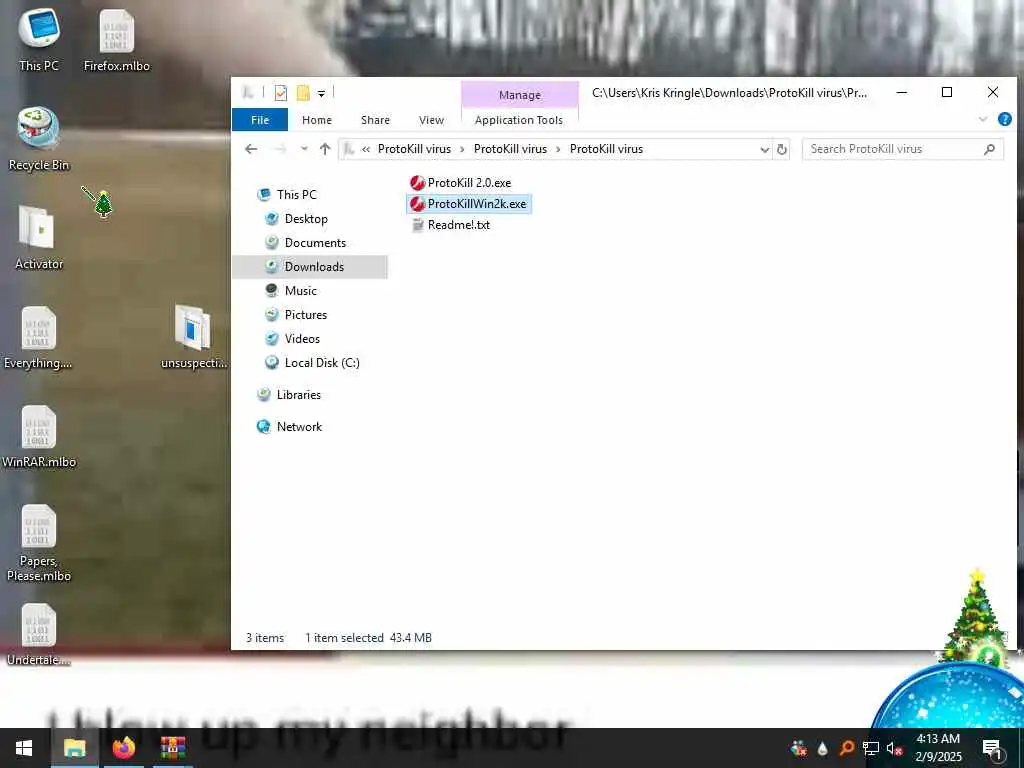Open Local Disk (C:) in navigation pane
Image resolution: width=1024 pixels, height=768 pixels.
pos(312,363)
